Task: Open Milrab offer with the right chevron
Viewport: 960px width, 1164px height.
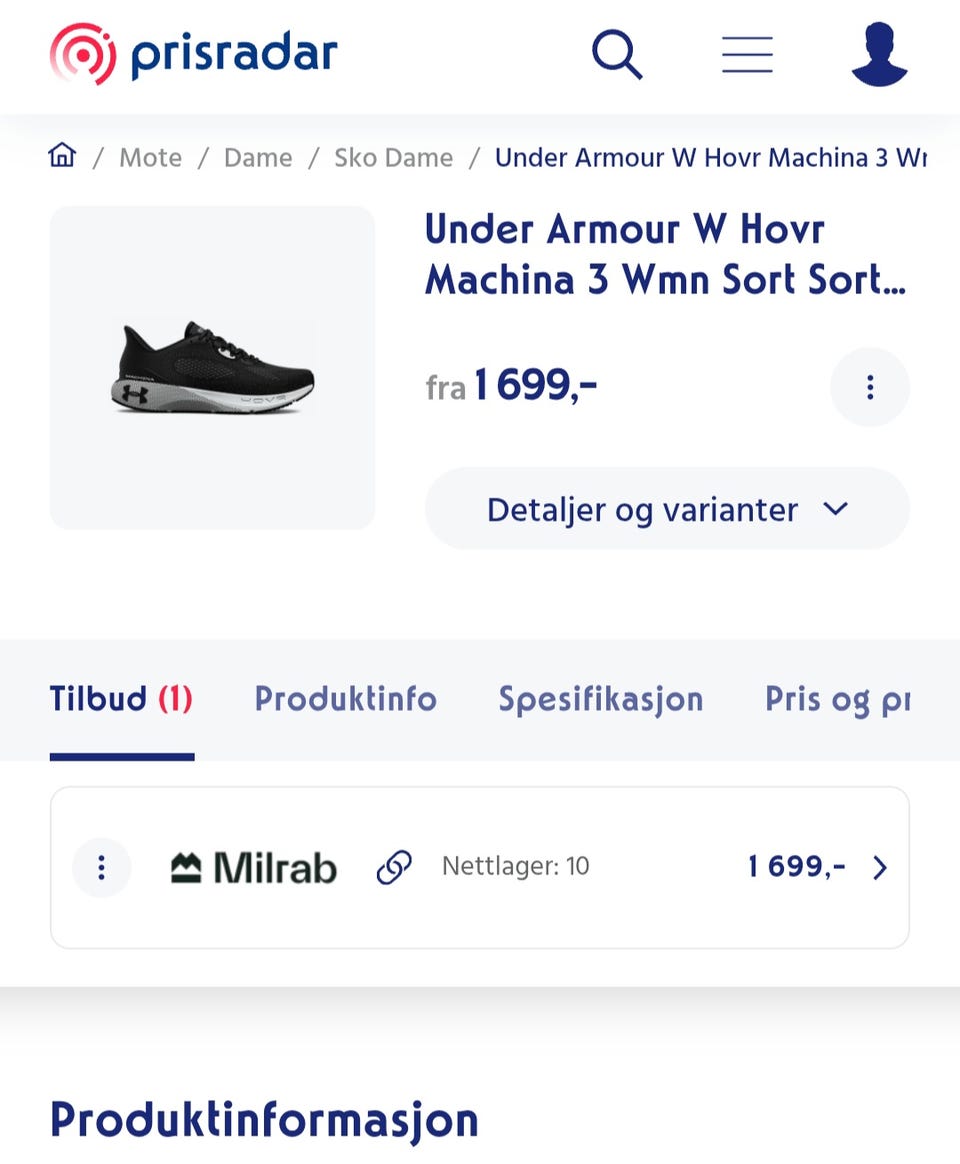Action: coord(880,867)
